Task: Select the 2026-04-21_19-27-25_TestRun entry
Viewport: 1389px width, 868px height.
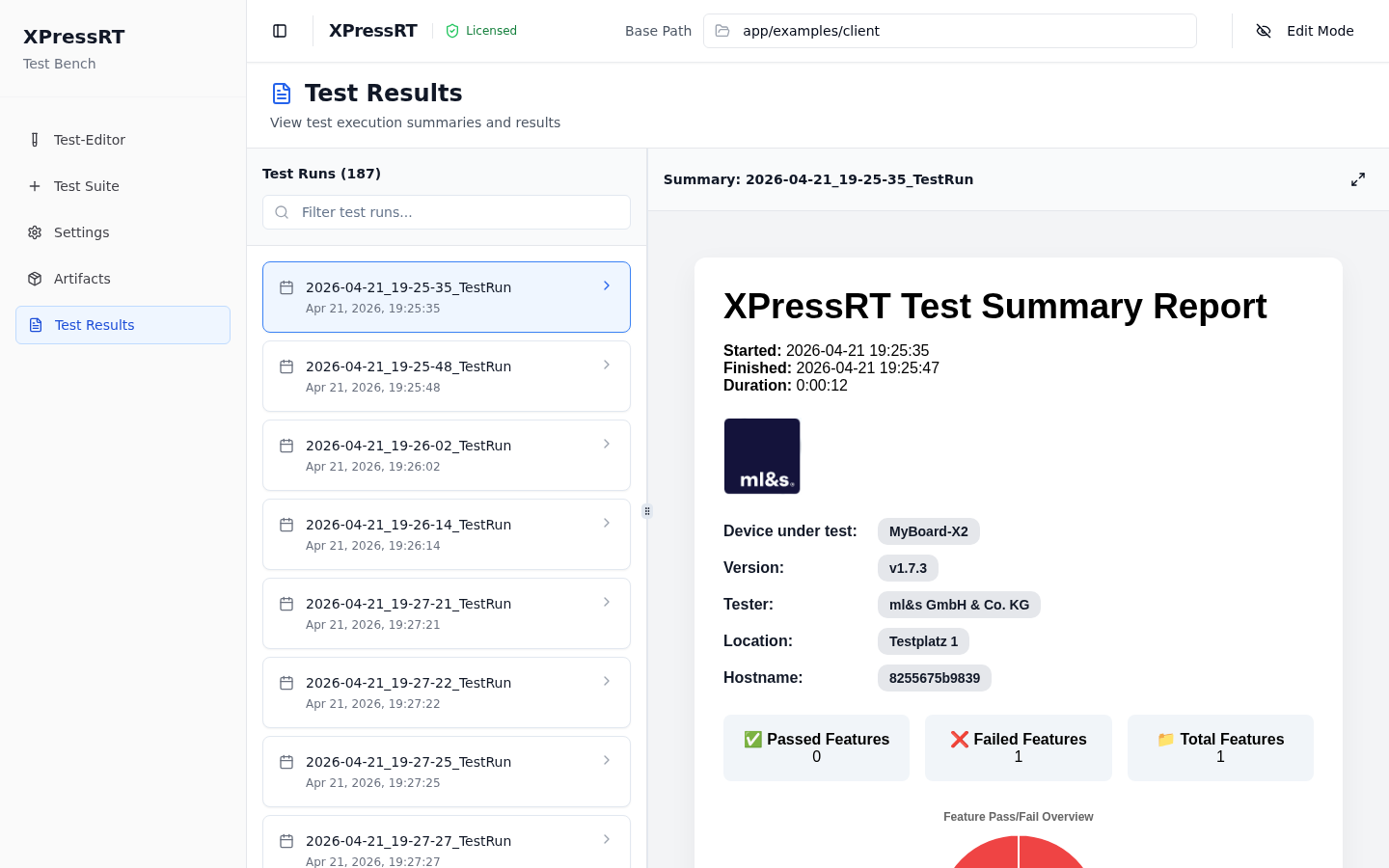Action: [x=447, y=772]
